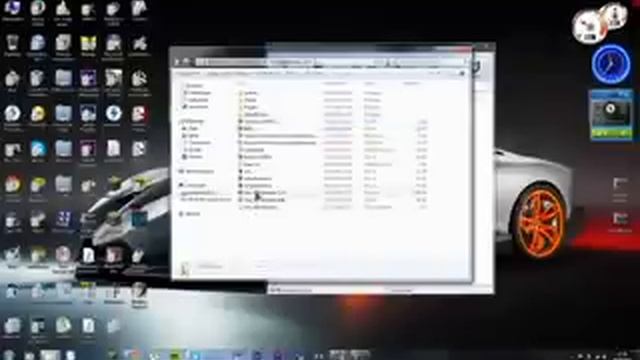The image size is (640, 360).
Task: Click the blue-framed gadget beneath the clock
Action: (611, 115)
